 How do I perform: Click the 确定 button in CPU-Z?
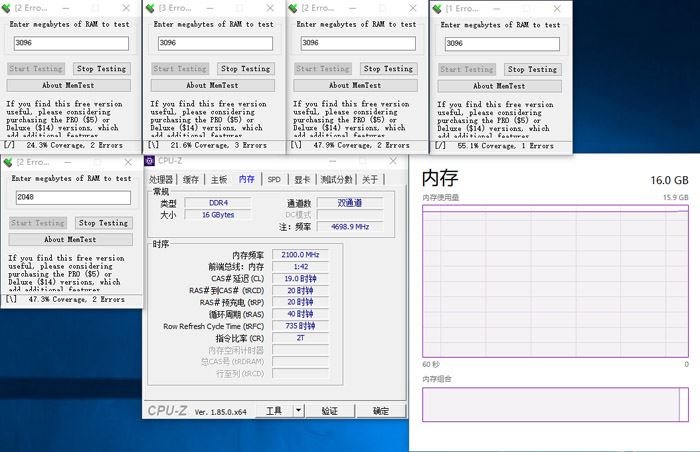click(x=381, y=410)
